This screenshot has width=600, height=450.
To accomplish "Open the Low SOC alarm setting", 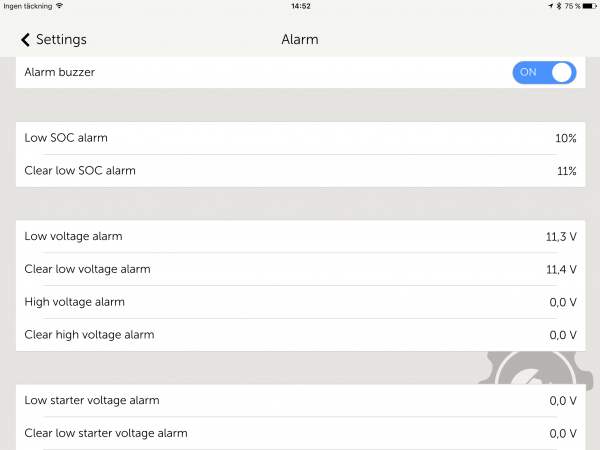I will coord(300,138).
